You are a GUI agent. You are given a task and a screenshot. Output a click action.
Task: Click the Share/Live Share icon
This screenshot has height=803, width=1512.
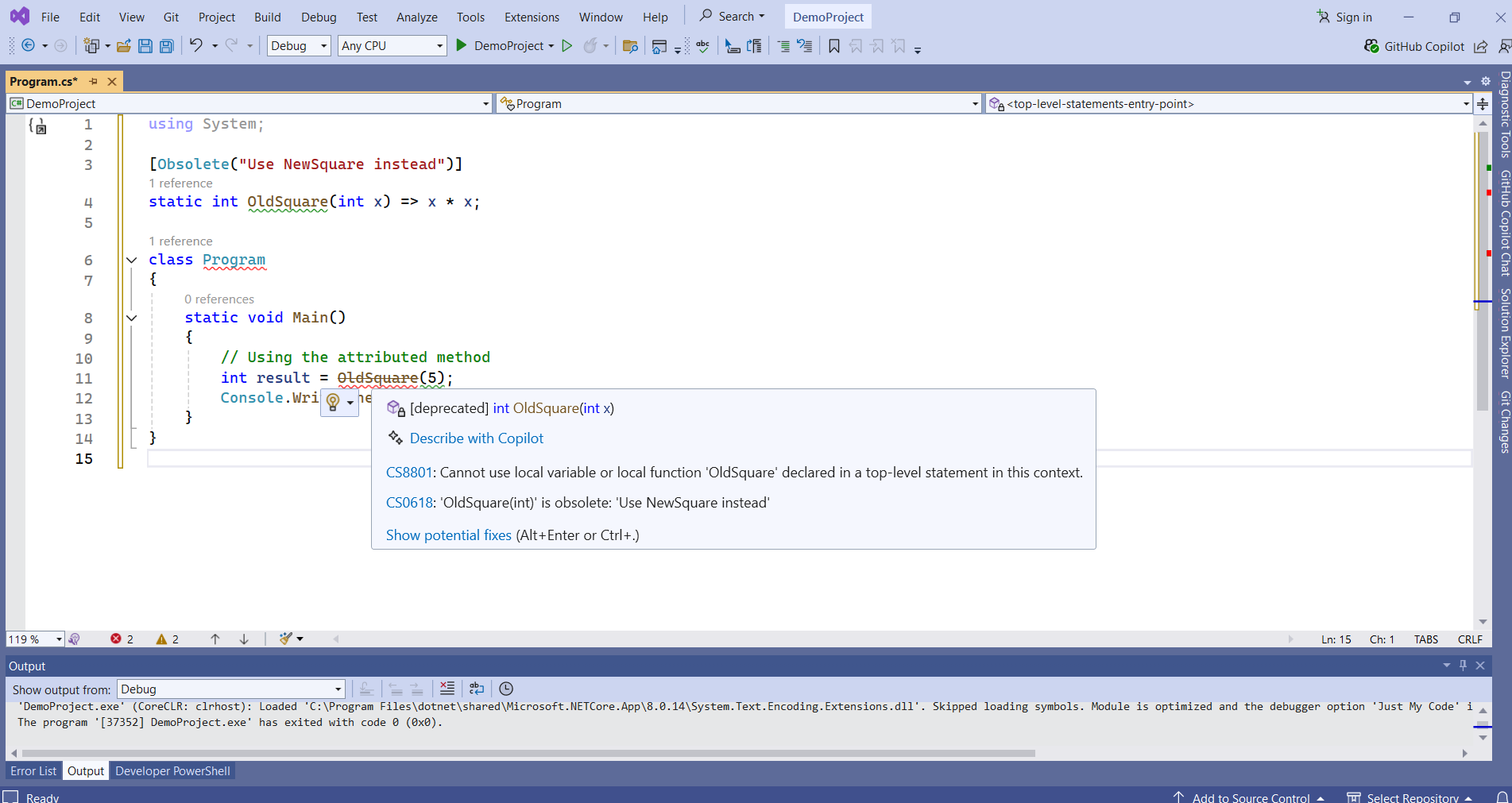point(1480,46)
